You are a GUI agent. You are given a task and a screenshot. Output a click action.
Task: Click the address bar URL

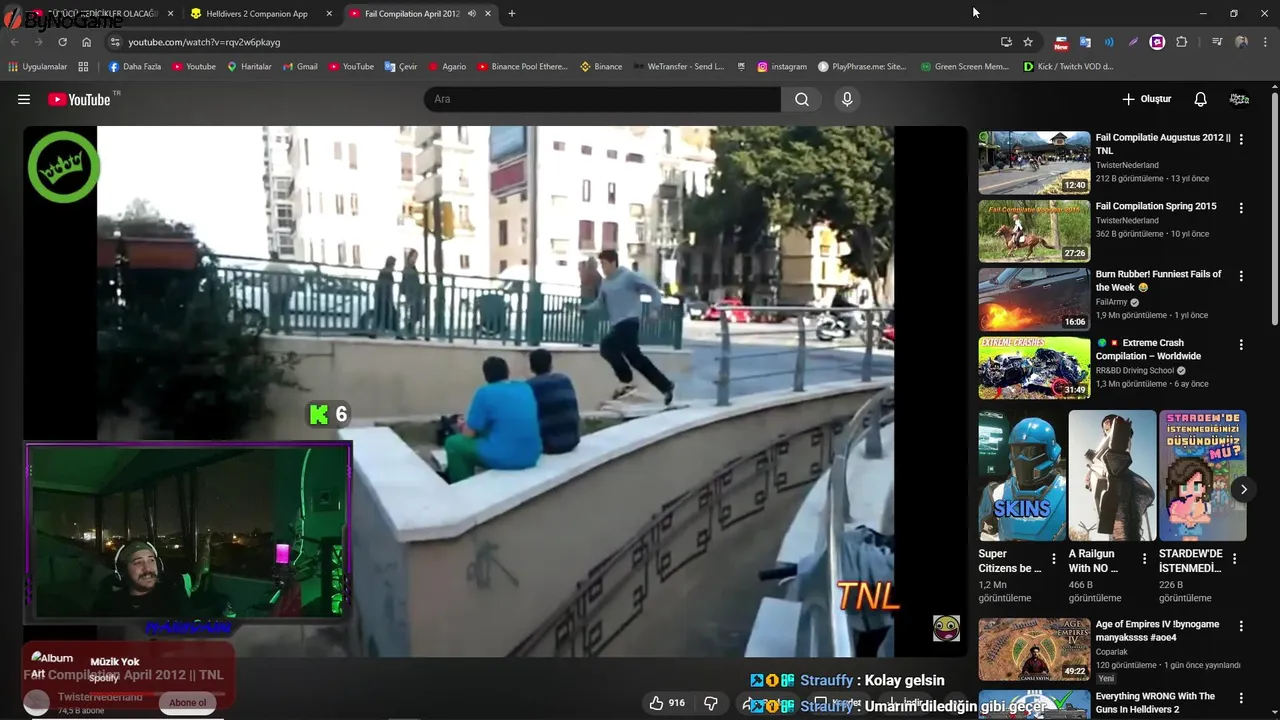204,42
